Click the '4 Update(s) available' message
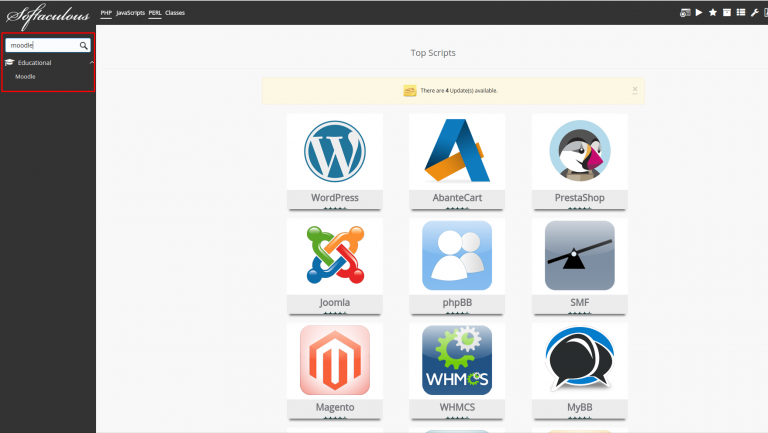Image resolution: width=768 pixels, height=433 pixels. click(459, 91)
